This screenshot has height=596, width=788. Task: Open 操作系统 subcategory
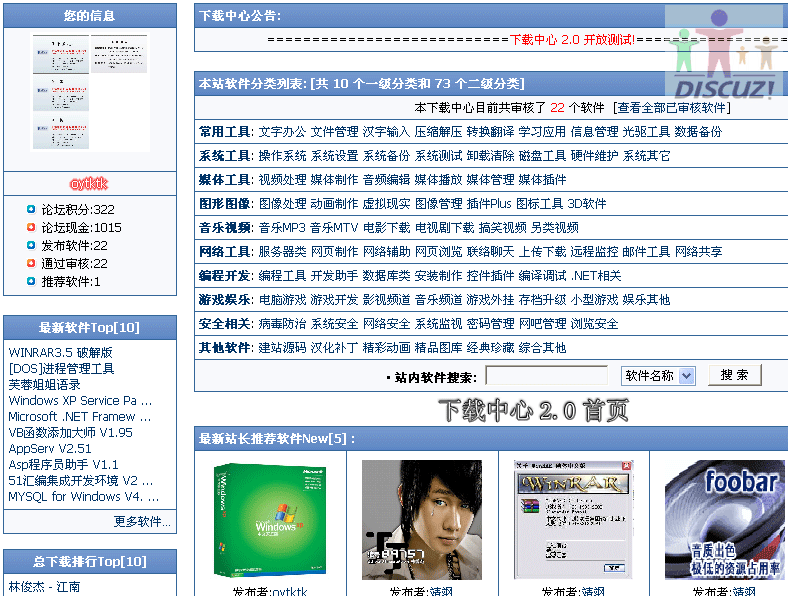point(282,156)
